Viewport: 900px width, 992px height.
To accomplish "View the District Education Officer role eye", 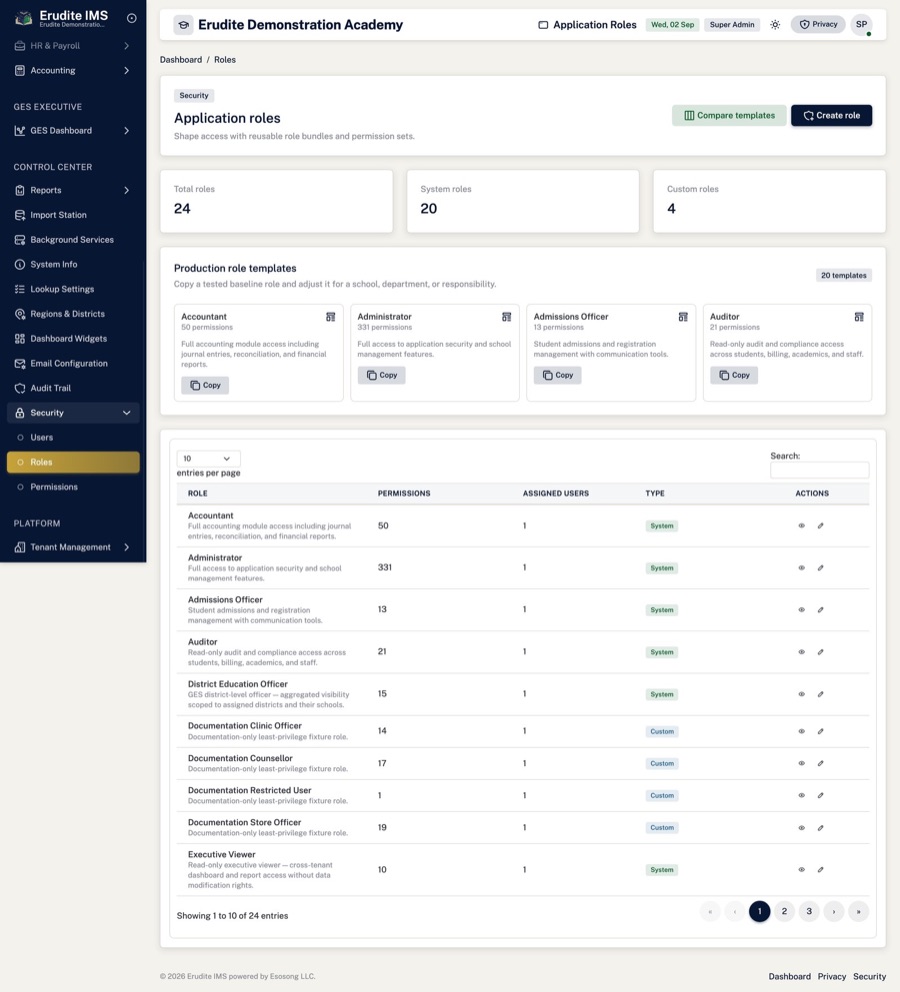I will [801, 694].
